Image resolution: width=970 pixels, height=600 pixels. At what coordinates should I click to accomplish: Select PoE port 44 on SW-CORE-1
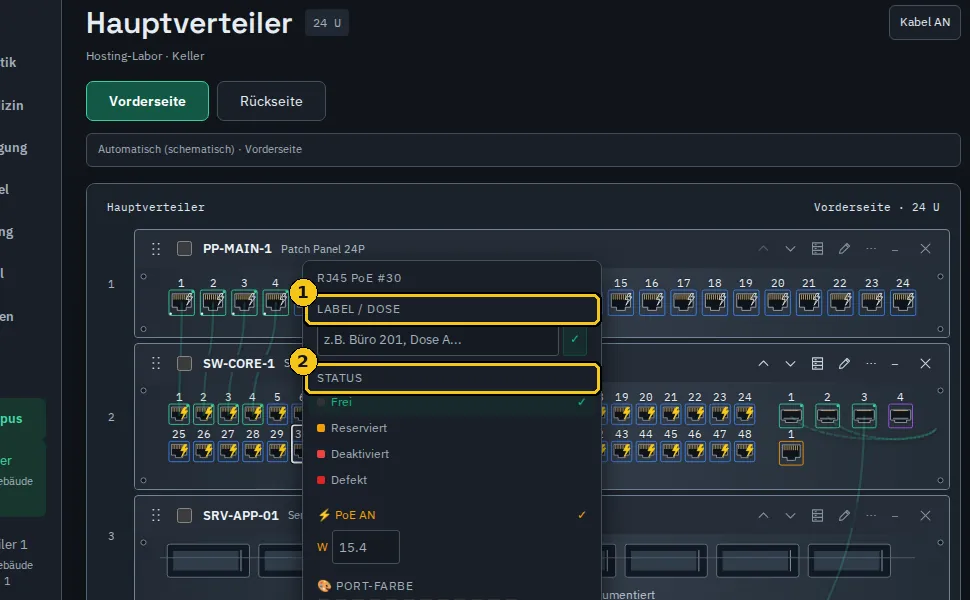click(646, 452)
